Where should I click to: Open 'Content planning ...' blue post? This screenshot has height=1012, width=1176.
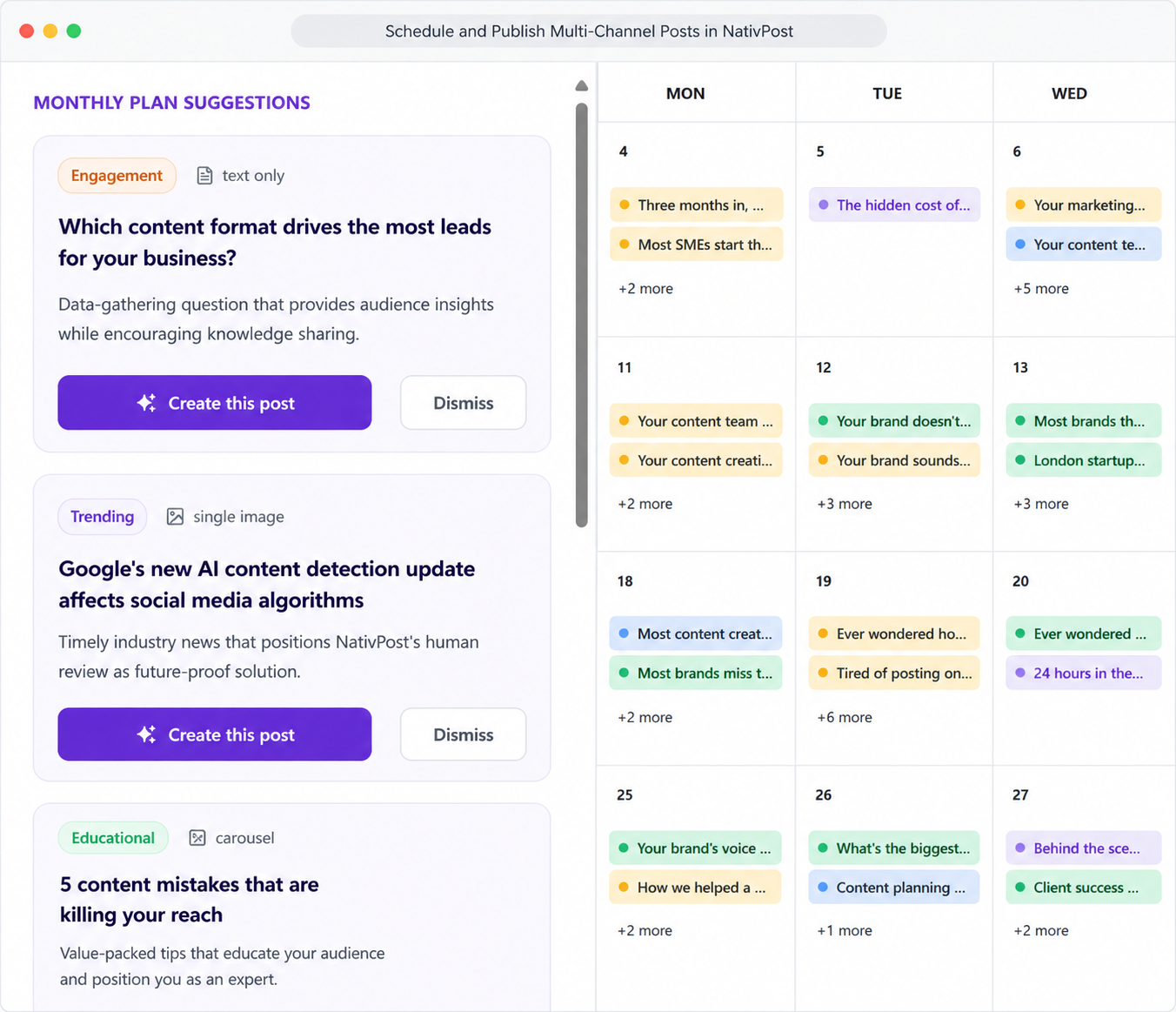894,888
